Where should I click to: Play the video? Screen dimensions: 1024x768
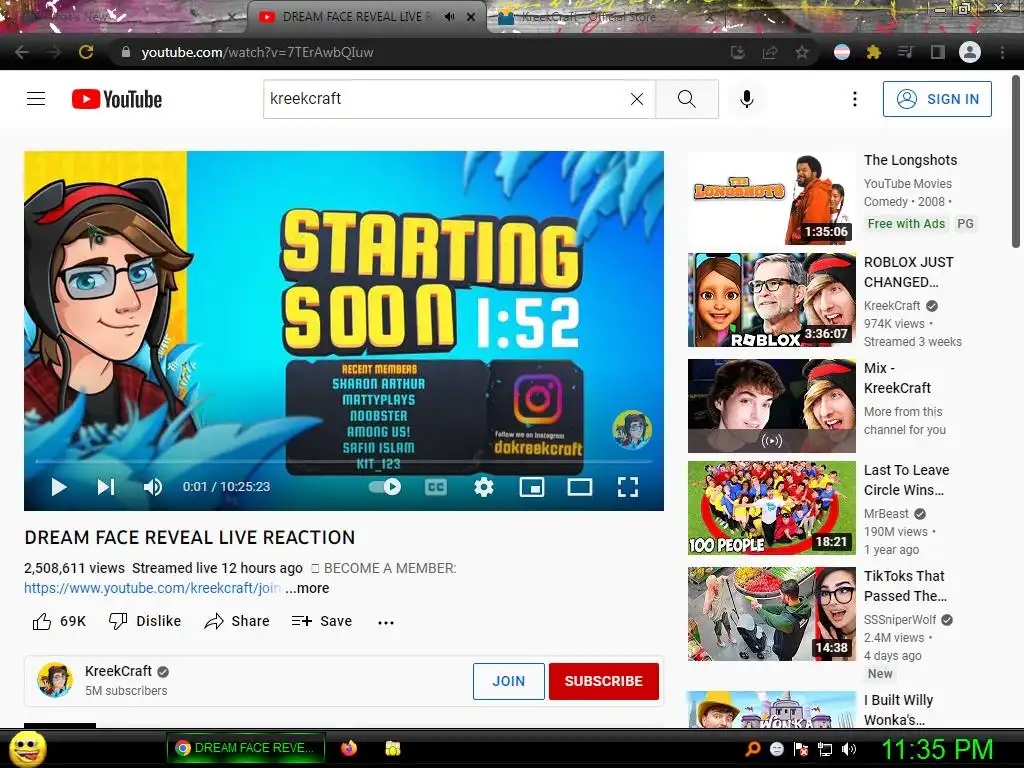tap(59, 487)
